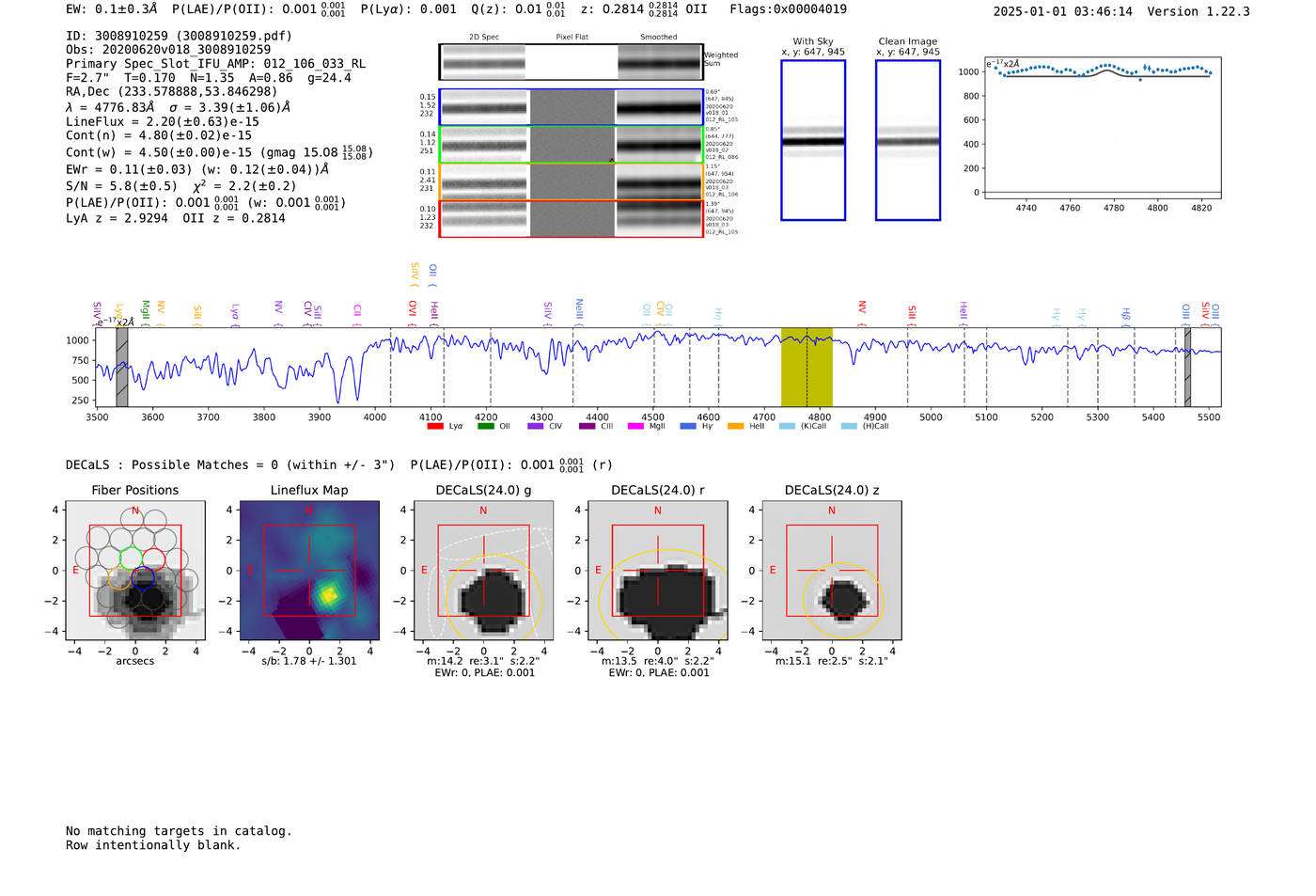
Task: Click the magenta CII line label
Action: [x=357, y=316]
